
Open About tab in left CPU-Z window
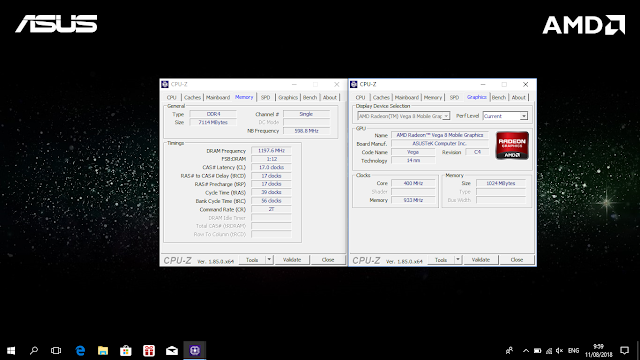click(330, 97)
